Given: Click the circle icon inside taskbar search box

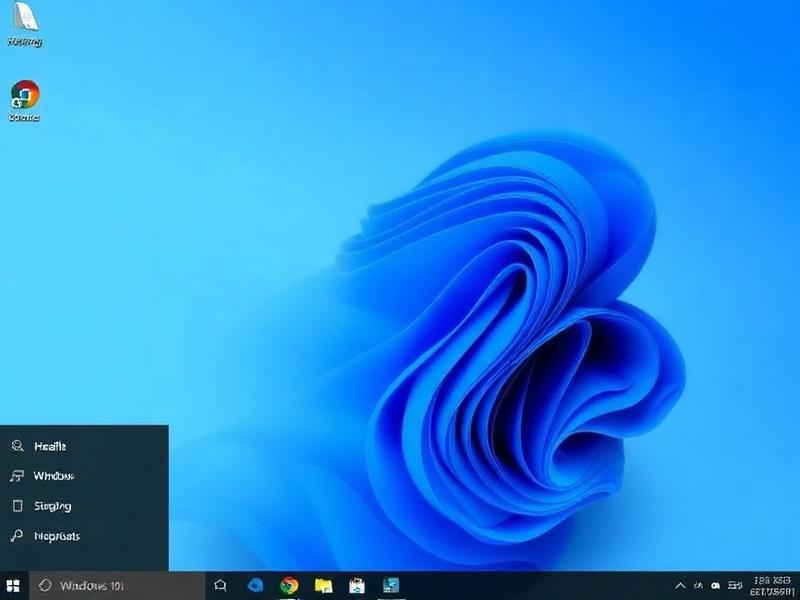Looking at the screenshot, I should [x=45, y=585].
